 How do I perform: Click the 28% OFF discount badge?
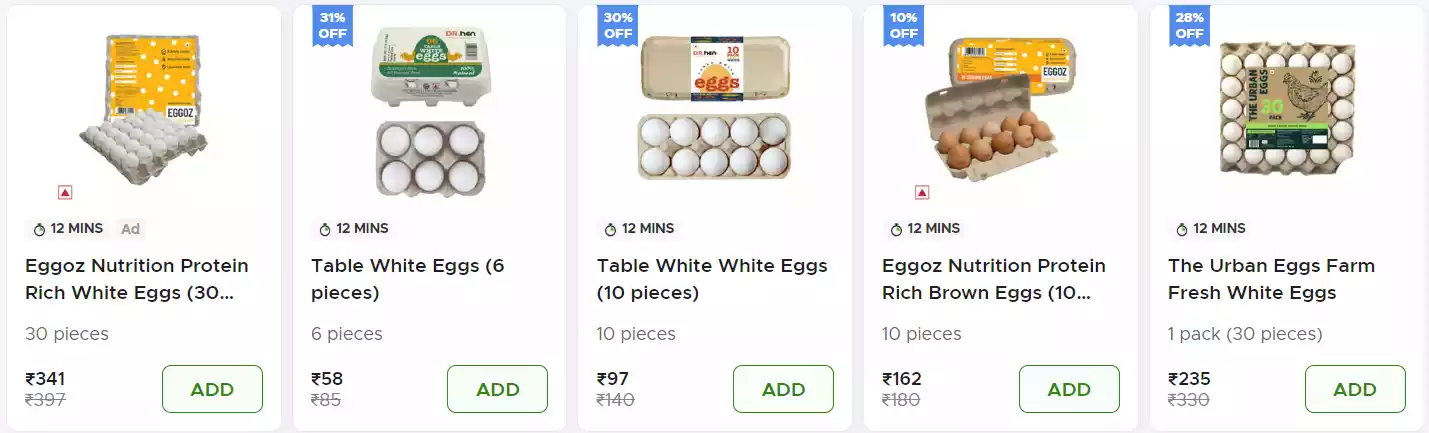pyautogui.click(x=1189, y=25)
